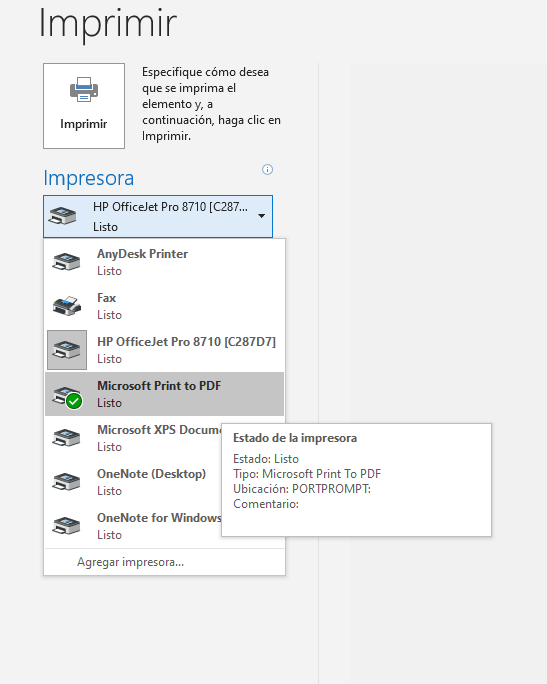Click the Impresora section heading

[x=89, y=178]
